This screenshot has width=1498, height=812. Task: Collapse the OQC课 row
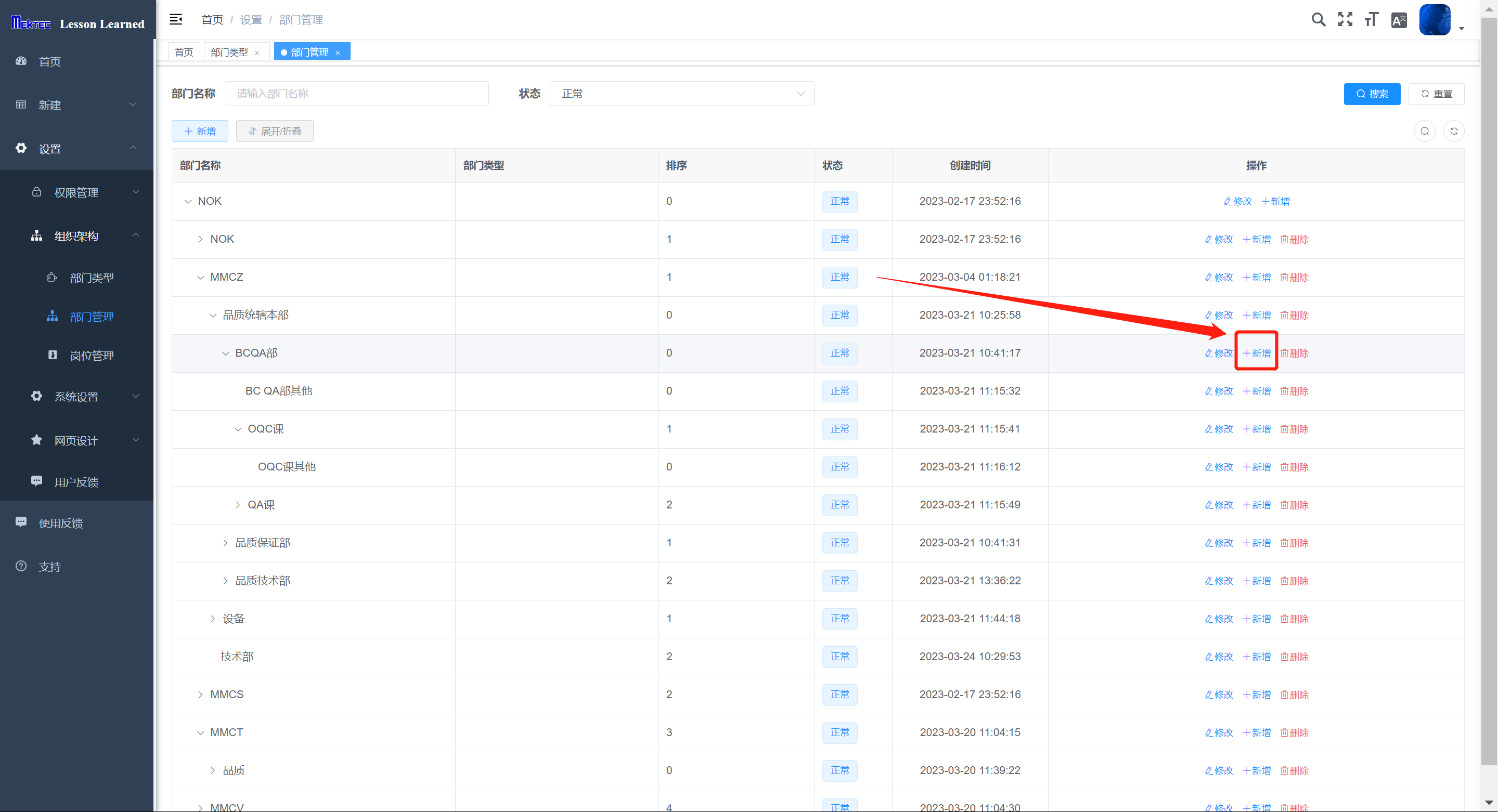pyautogui.click(x=238, y=429)
